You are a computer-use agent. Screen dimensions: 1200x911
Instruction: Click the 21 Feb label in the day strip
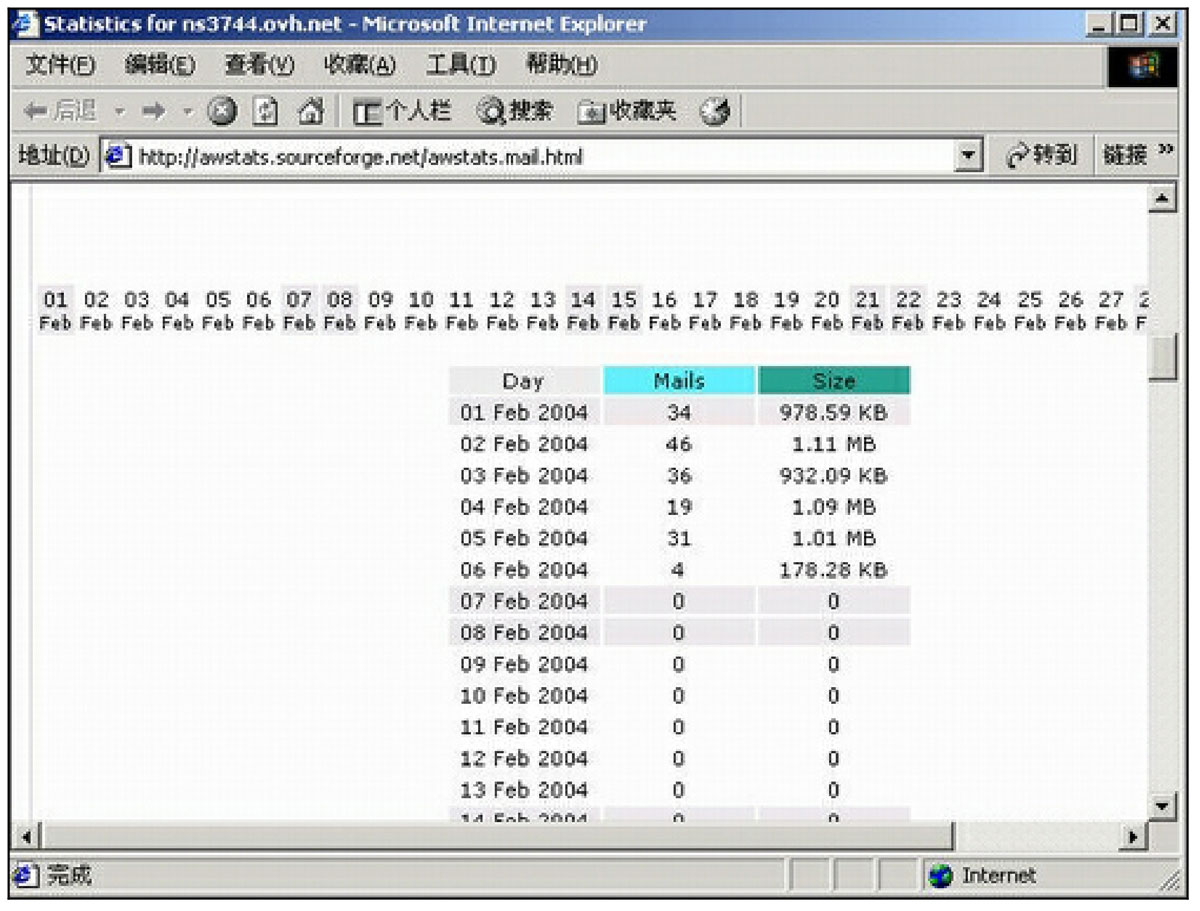tap(868, 310)
